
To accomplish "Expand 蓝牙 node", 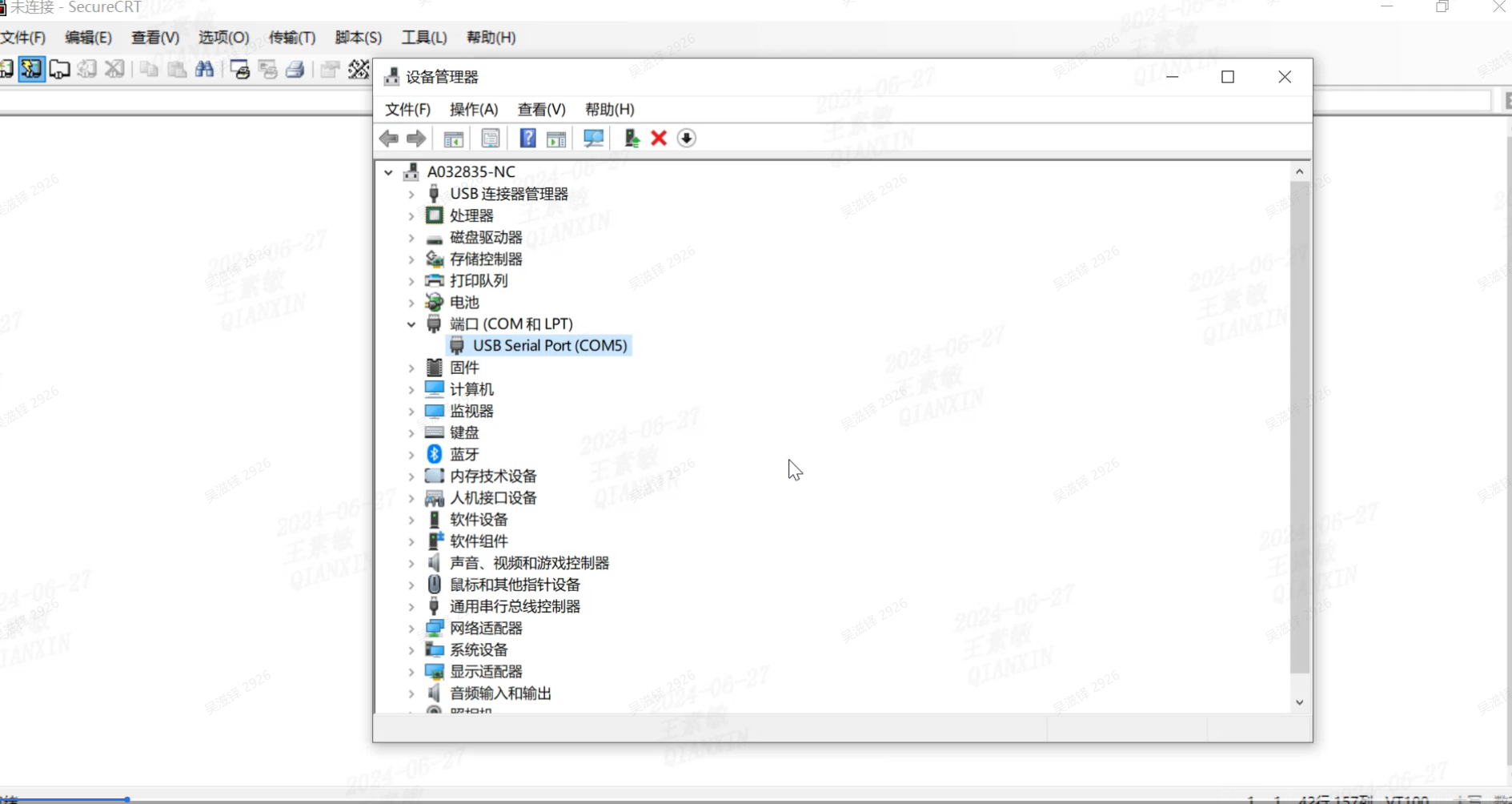I will click(x=411, y=455).
